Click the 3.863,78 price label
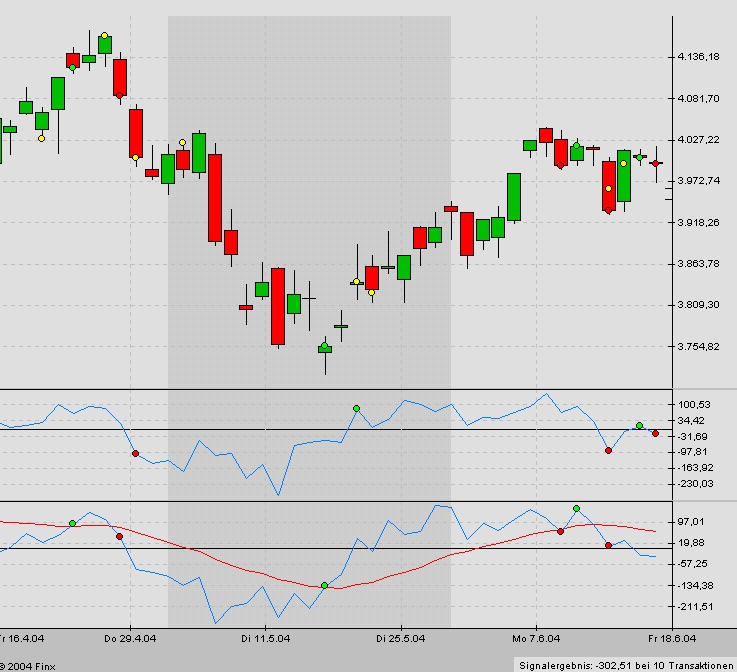This screenshot has width=737, height=672. [x=698, y=264]
